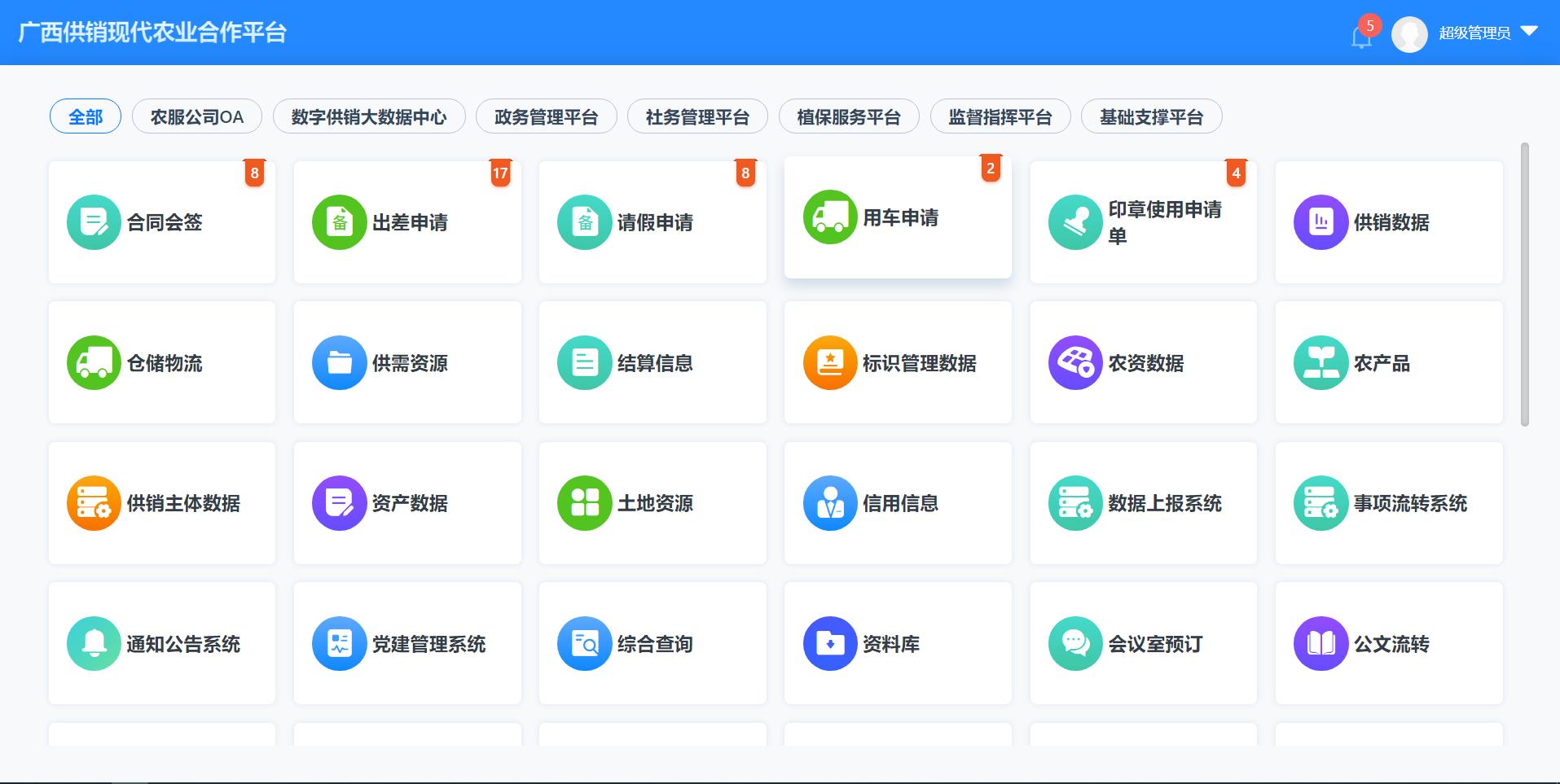1560x784 pixels.
Task: Click the 用车申请 badge showing 2
Action: pos(991,169)
